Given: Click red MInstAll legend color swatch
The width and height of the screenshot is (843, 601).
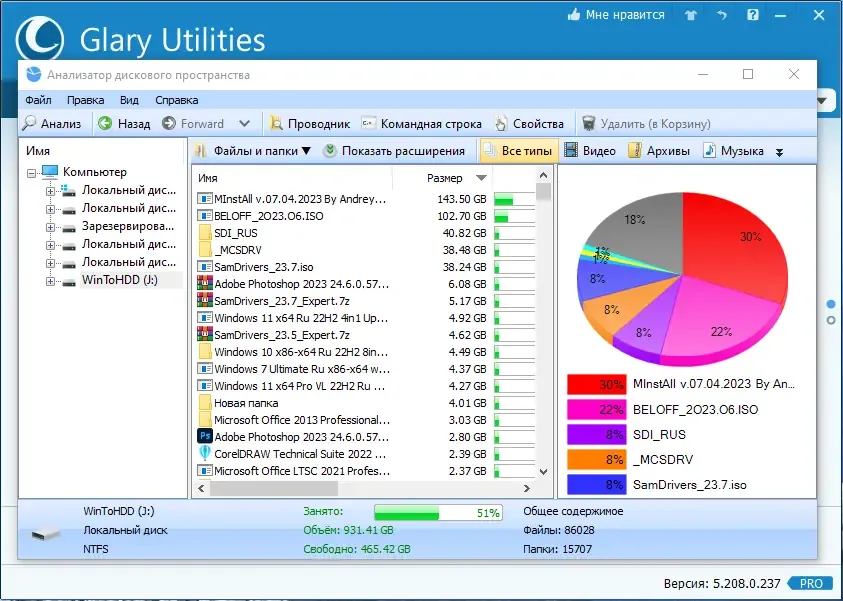Looking at the screenshot, I should click(597, 384).
